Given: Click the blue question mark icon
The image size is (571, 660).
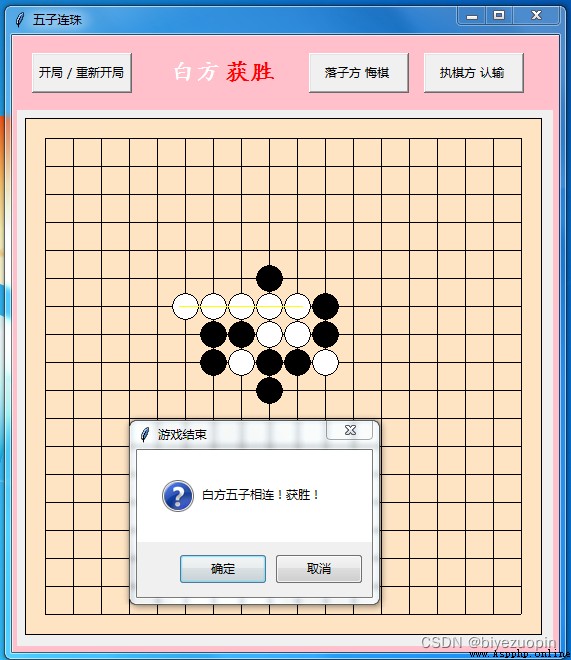Looking at the screenshot, I should pyautogui.click(x=178, y=495).
